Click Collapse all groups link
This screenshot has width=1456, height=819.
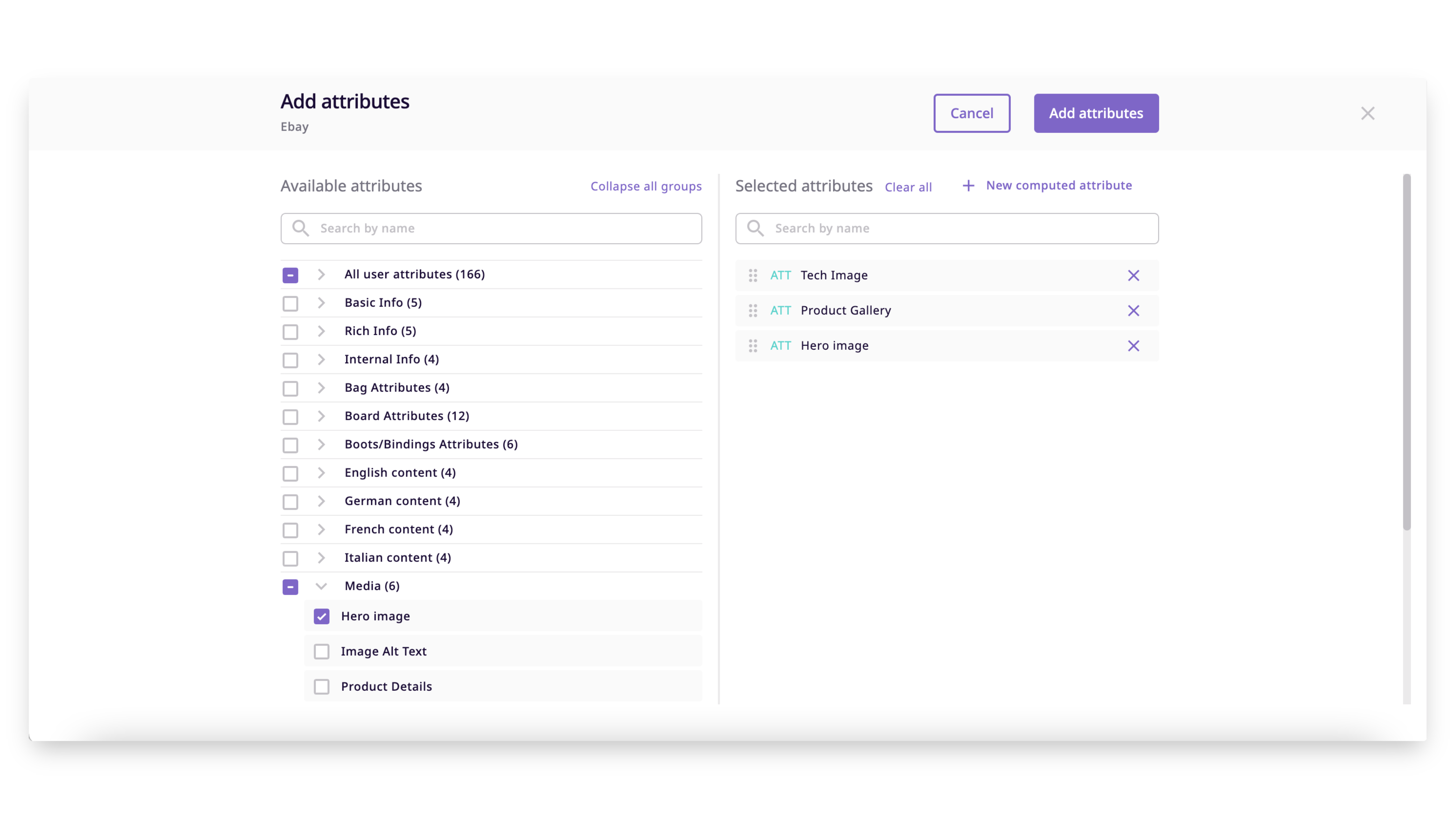pos(646,186)
